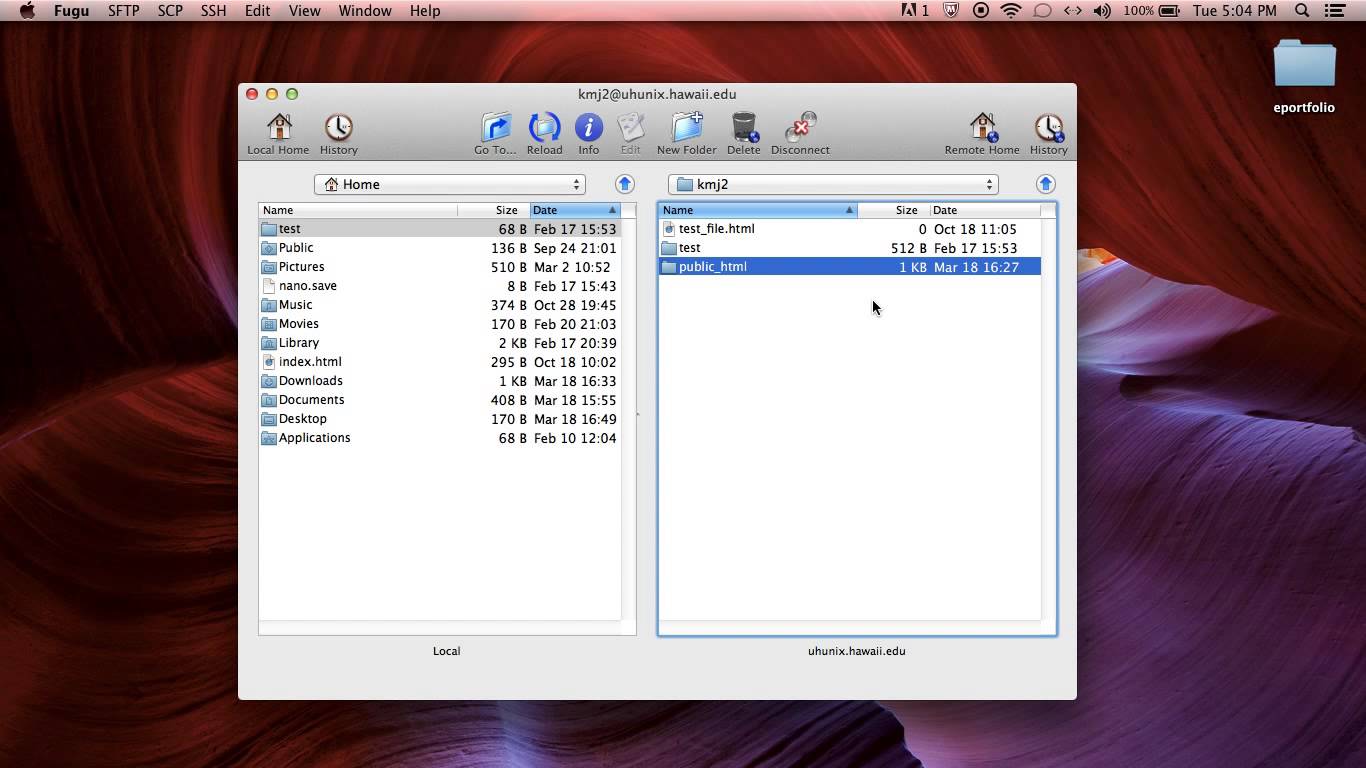Select the local Music folder
Image resolution: width=1366 pixels, height=768 pixels.
(x=440, y=305)
